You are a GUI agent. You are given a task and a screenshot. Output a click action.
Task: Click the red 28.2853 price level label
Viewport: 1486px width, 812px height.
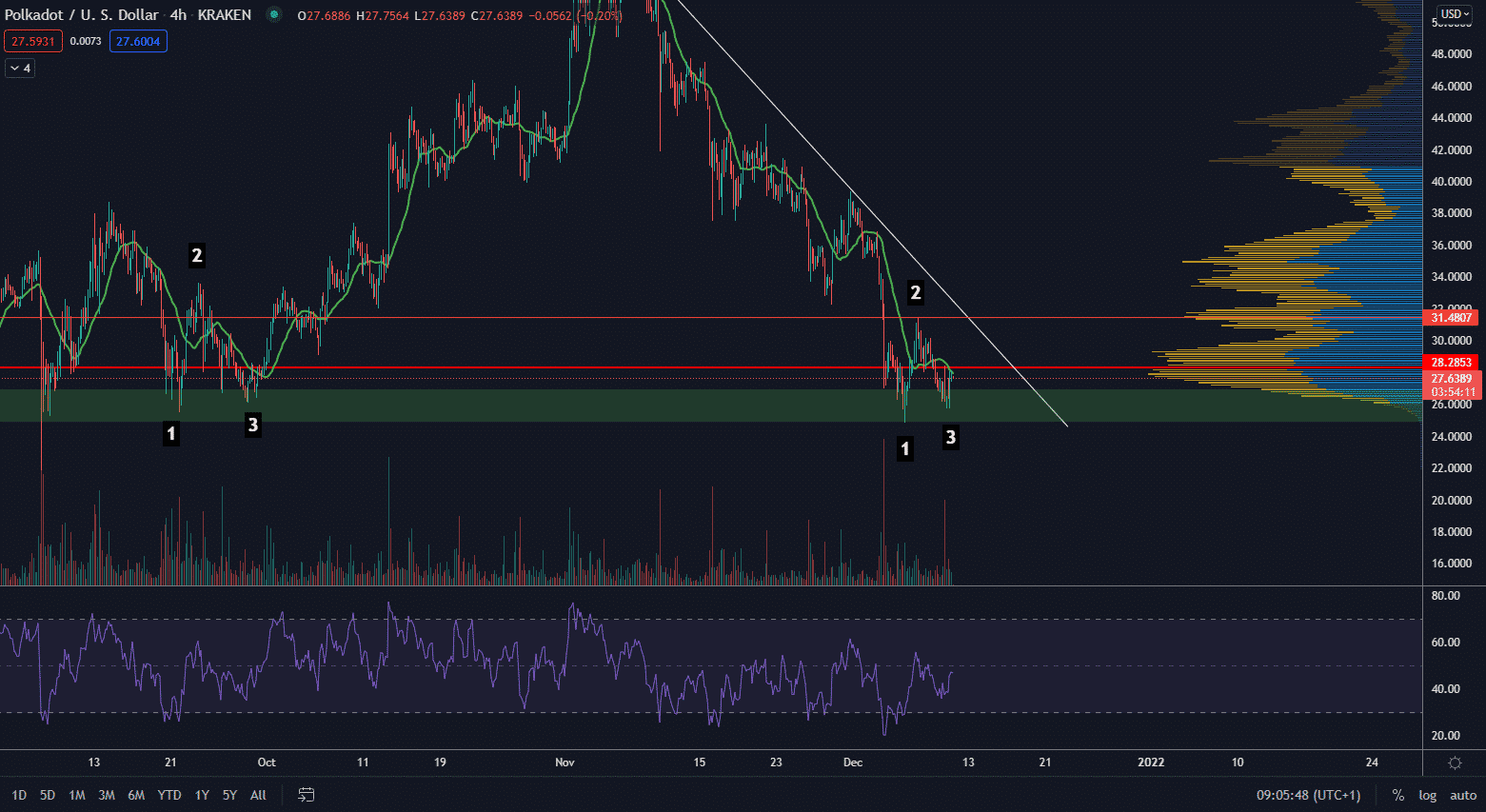[1451, 363]
